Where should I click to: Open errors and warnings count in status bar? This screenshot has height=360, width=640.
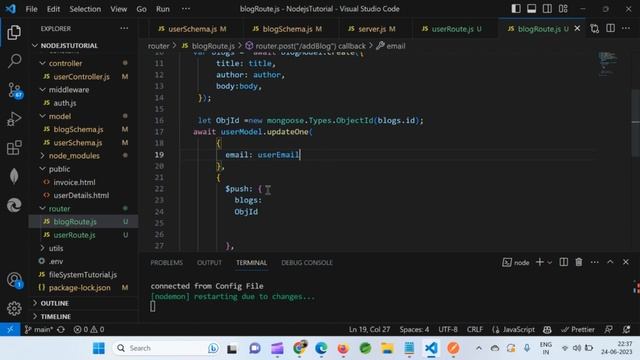[x=89, y=329]
